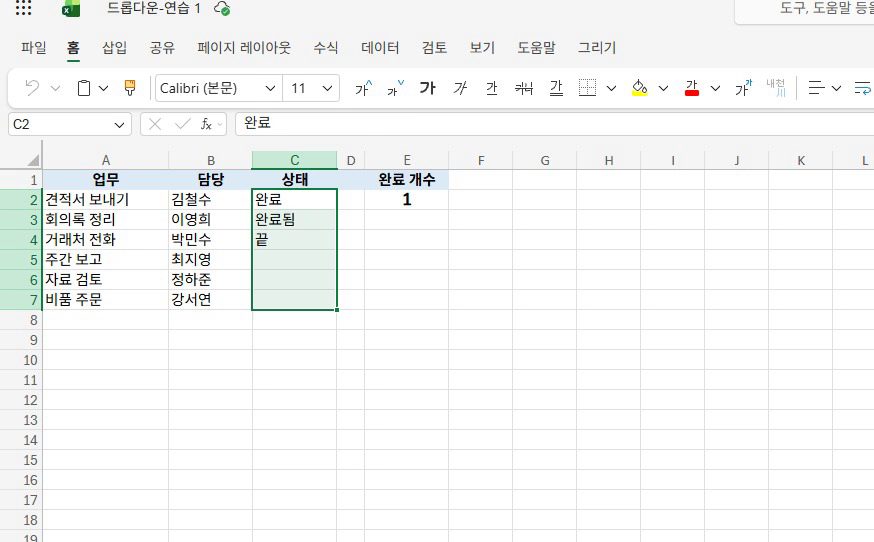The image size is (874, 542).
Task: Select the 완료 개수 header cell
Action: [406, 180]
